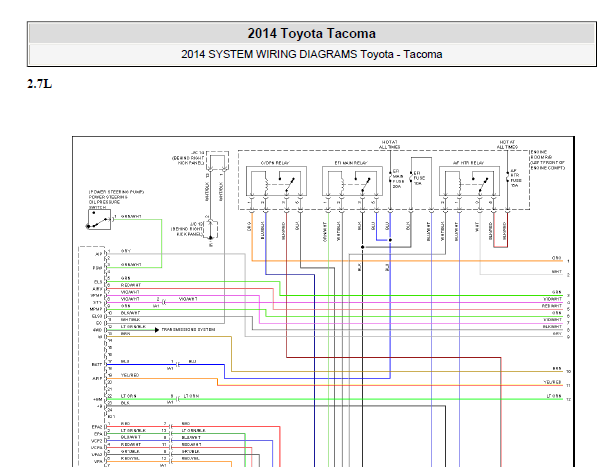Click 'HOT AT ALL TIMES' above A/F HTR fuse
This screenshot has width=608, height=467.
pyautogui.click(x=507, y=145)
